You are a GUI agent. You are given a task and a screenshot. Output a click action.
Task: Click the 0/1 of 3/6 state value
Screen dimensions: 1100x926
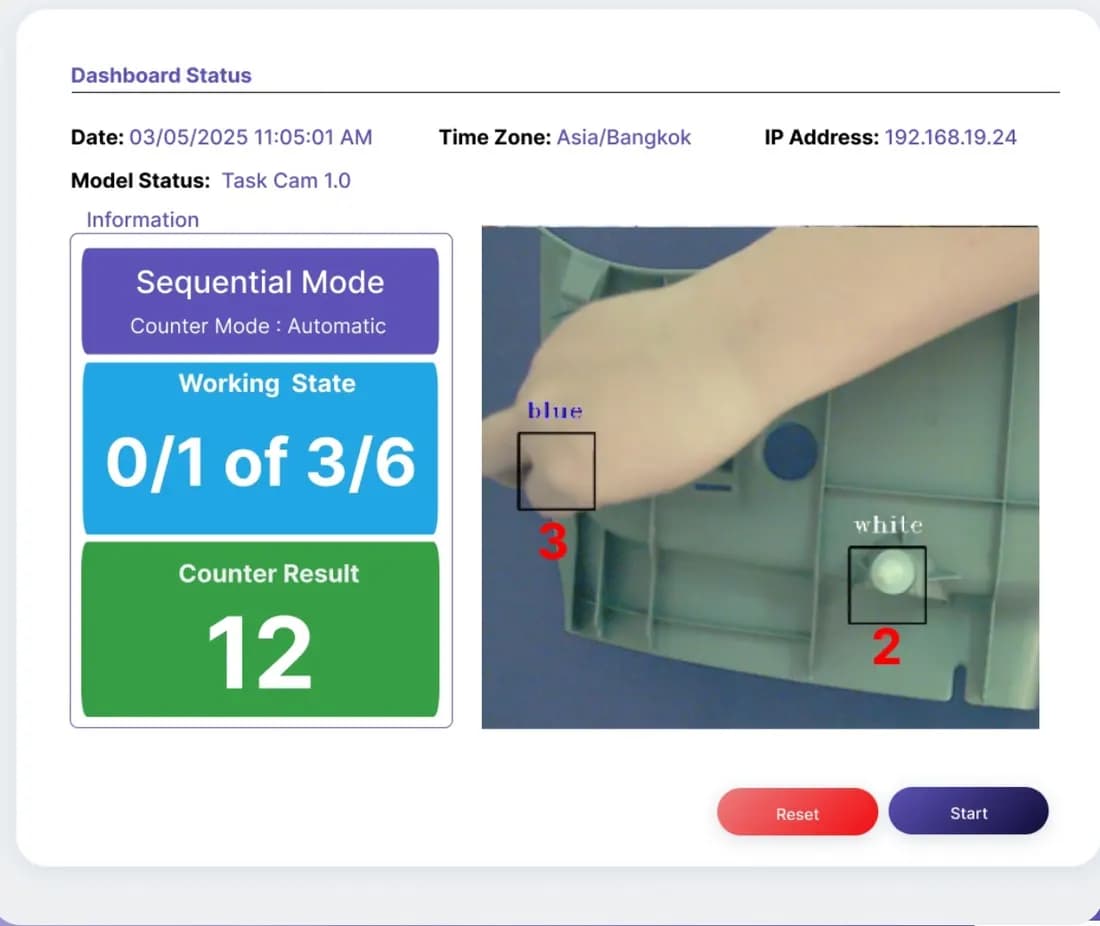tap(260, 462)
